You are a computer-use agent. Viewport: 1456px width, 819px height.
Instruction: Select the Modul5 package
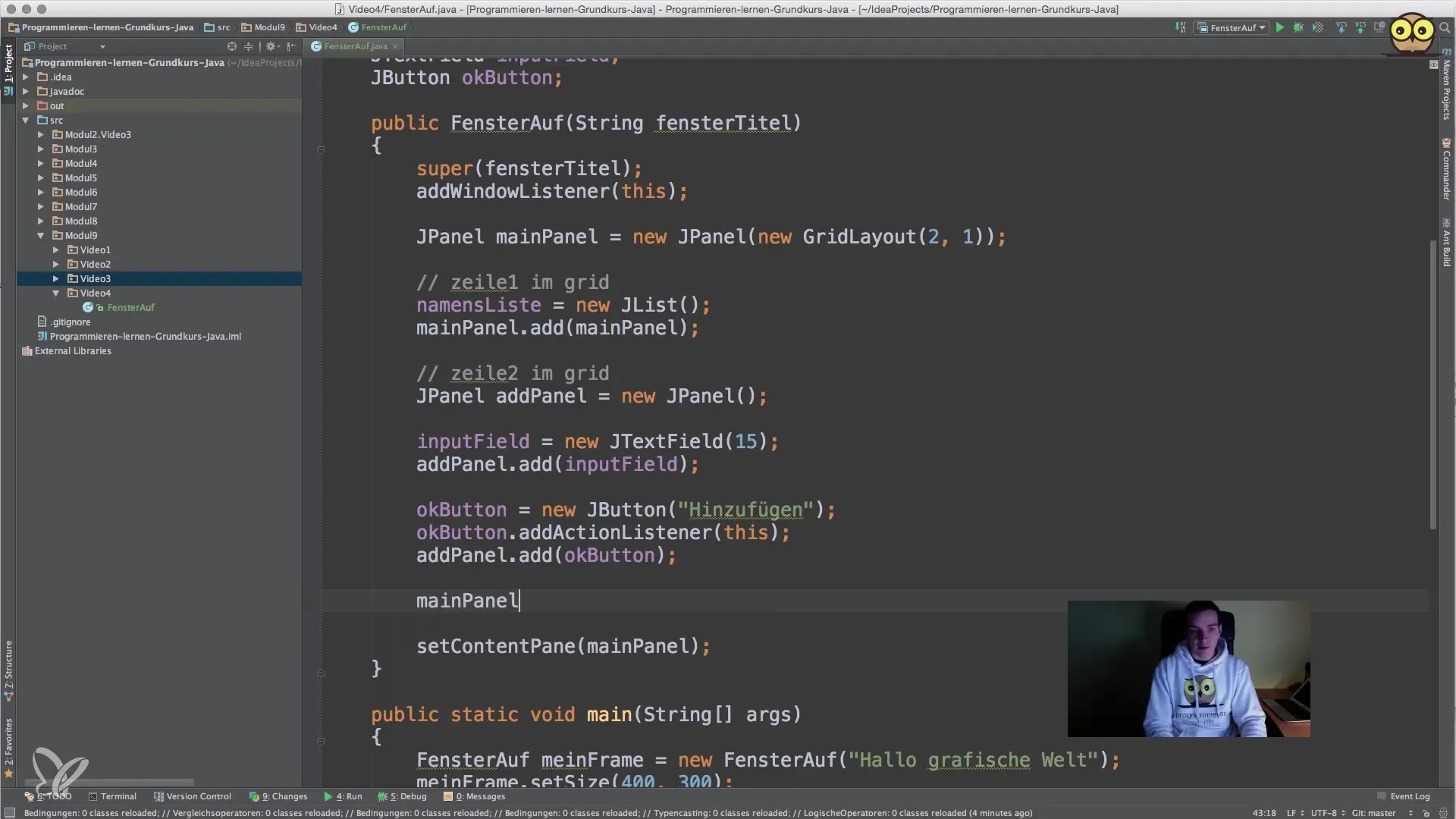tap(80, 178)
